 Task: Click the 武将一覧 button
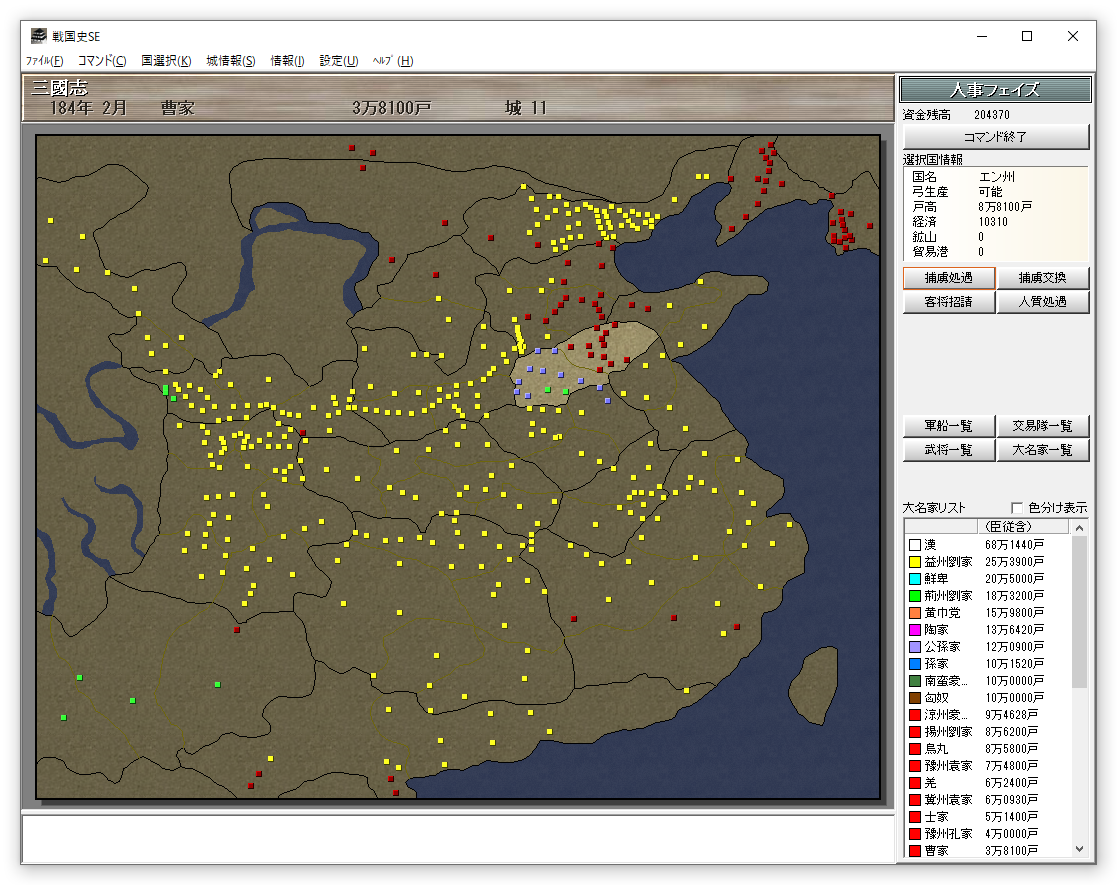(948, 450)
